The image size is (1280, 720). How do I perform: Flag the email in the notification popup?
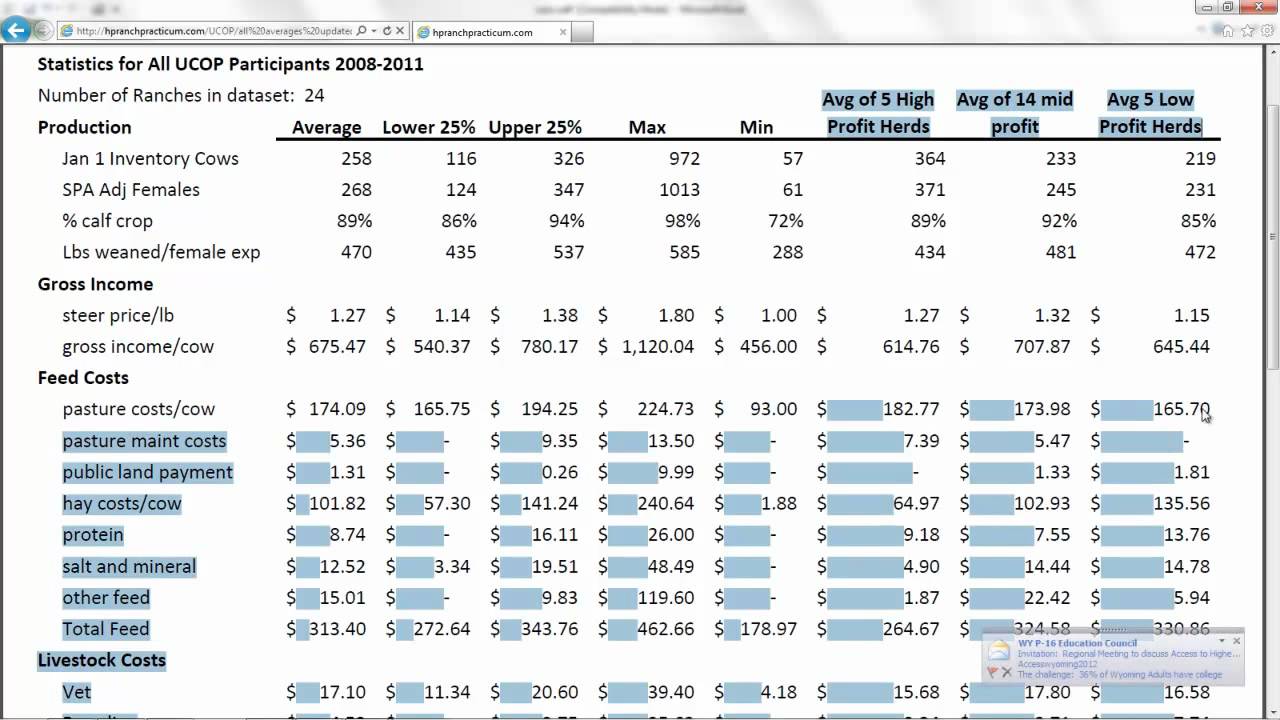pos(992,672)
